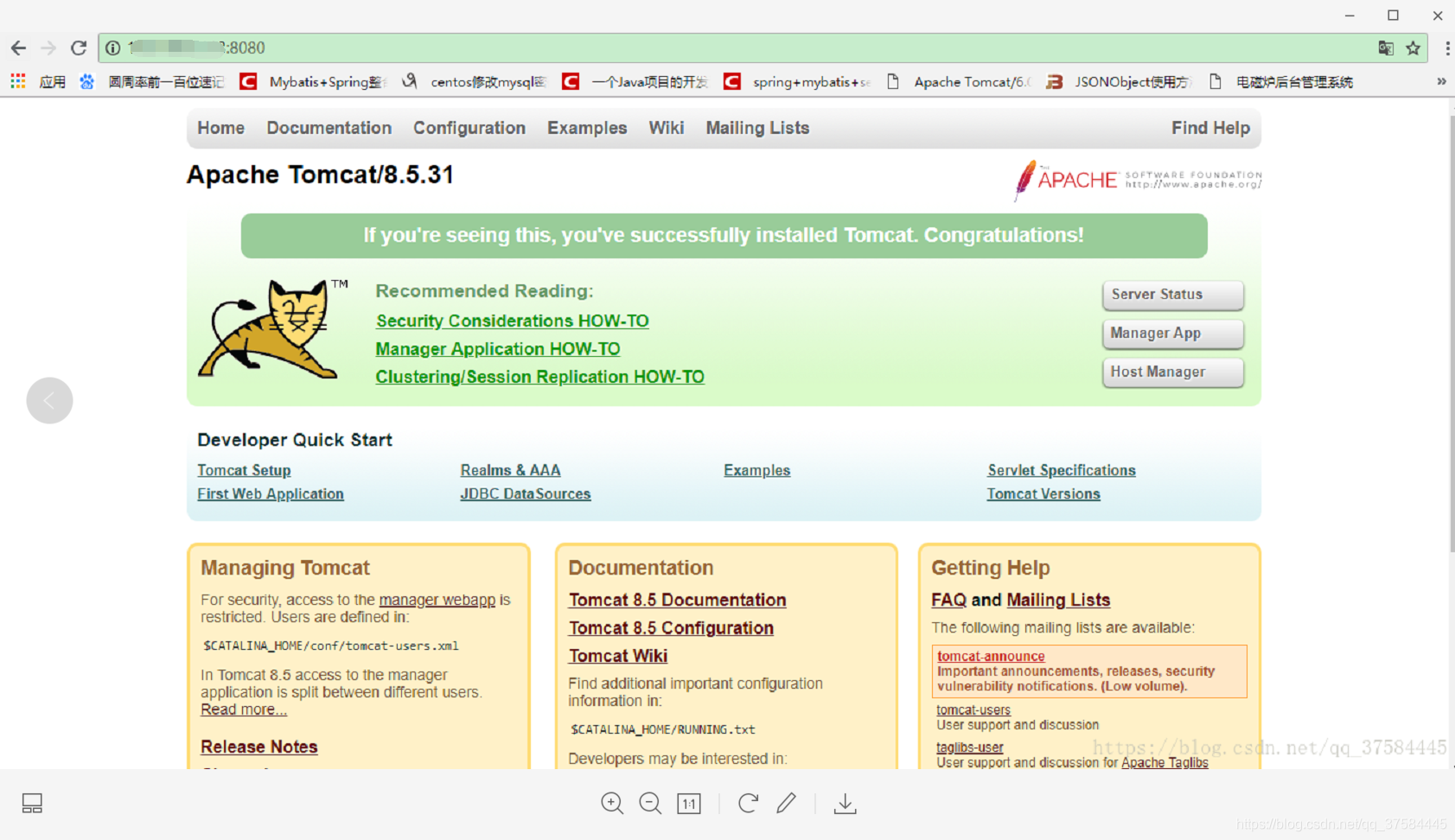
Task: Download the screenshot
Action: [x=845, y=803]
